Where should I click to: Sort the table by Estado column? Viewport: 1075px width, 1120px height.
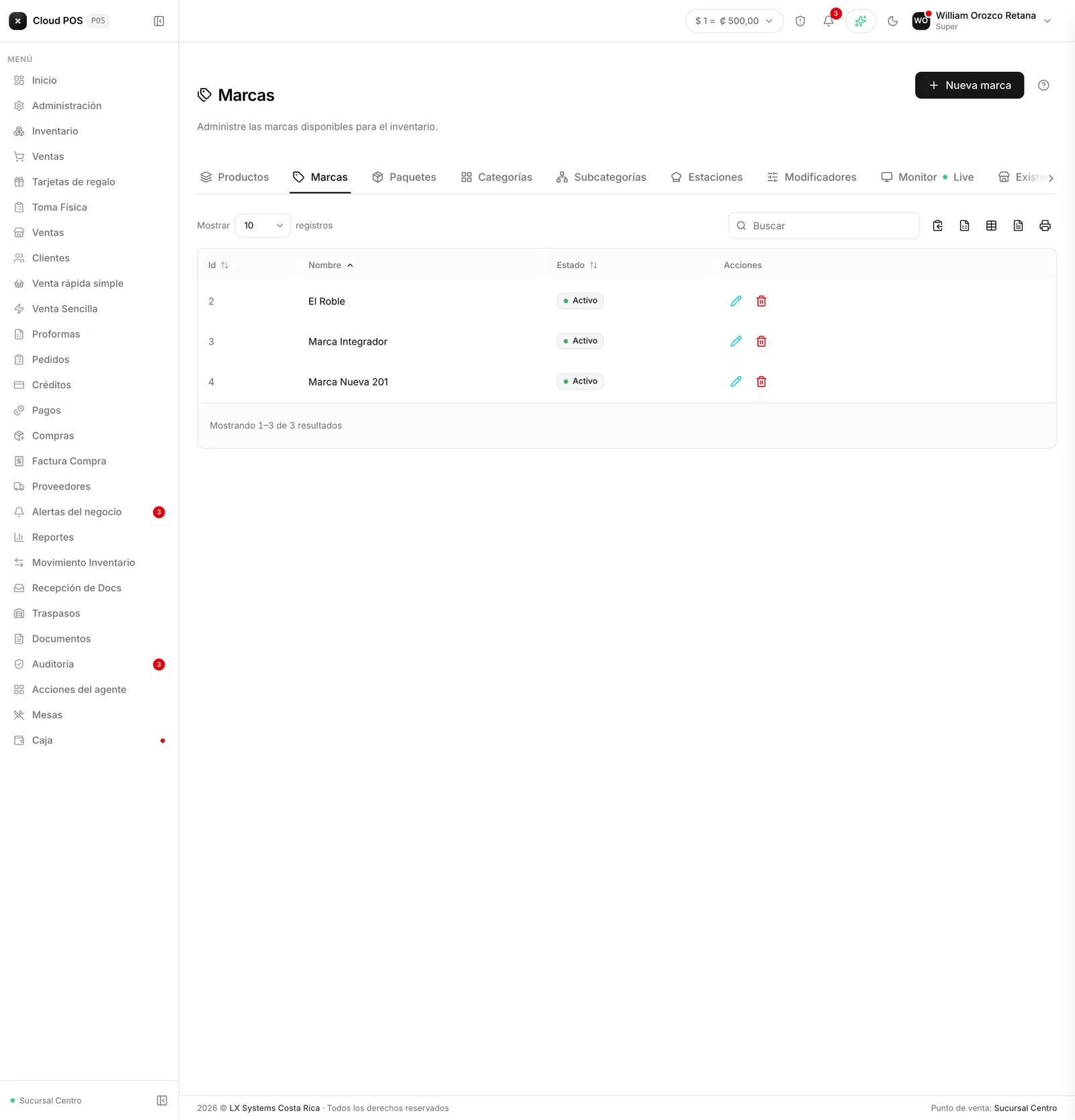[x=577, y=265]
